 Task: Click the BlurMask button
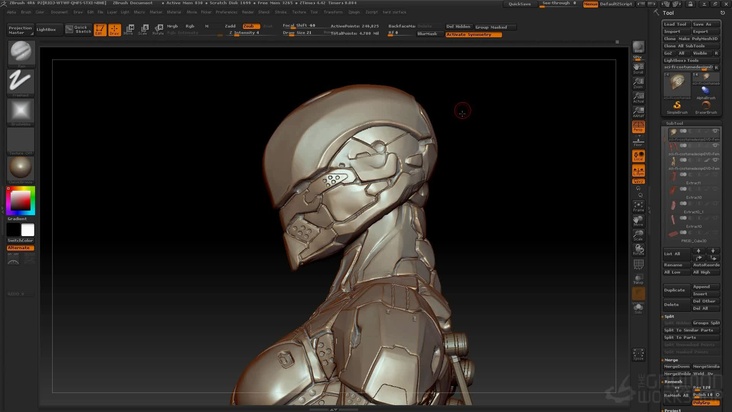click(x=428, y=34)
